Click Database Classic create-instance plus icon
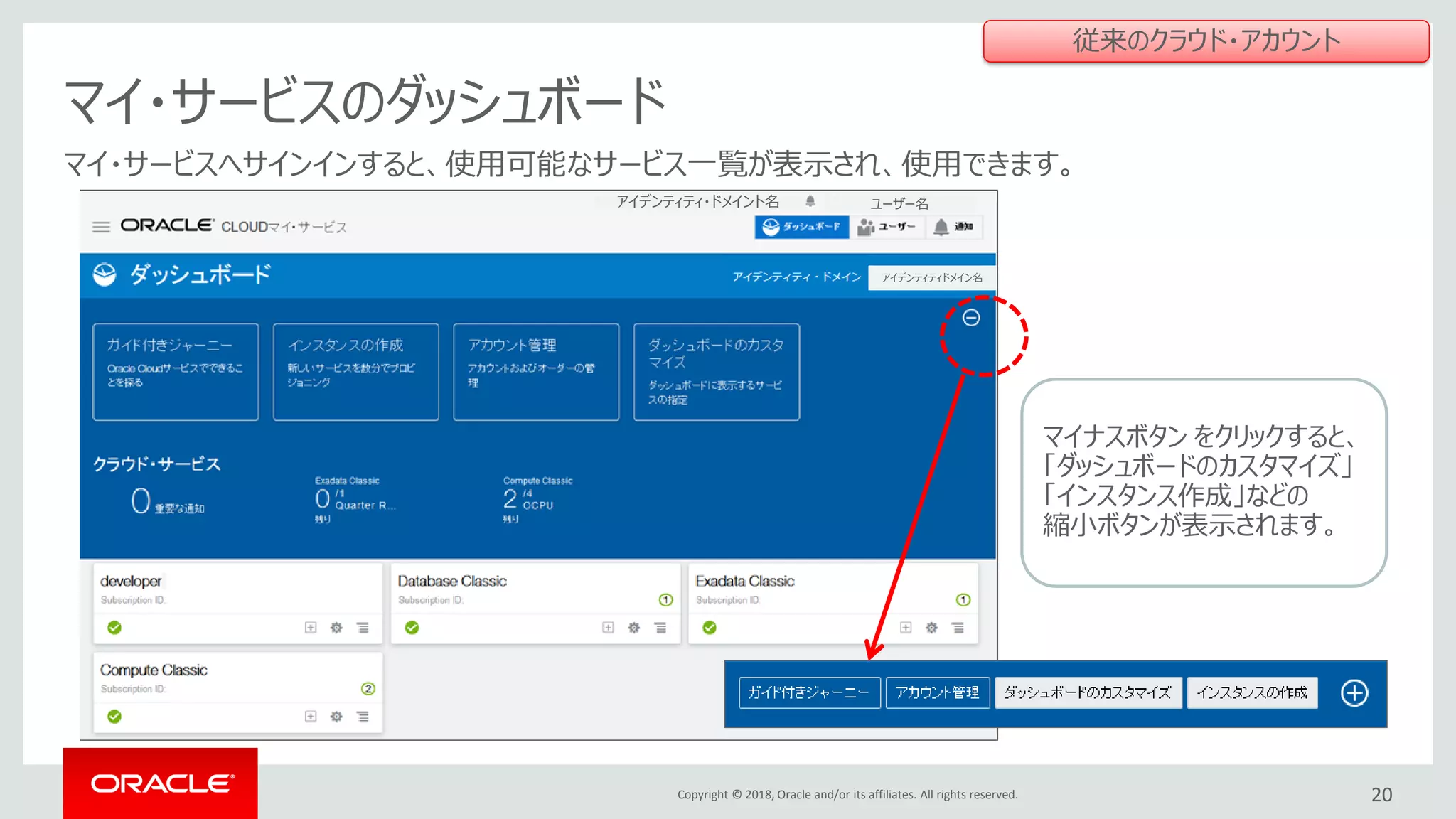Screen dimensions: 1456x819 [608, 627]
